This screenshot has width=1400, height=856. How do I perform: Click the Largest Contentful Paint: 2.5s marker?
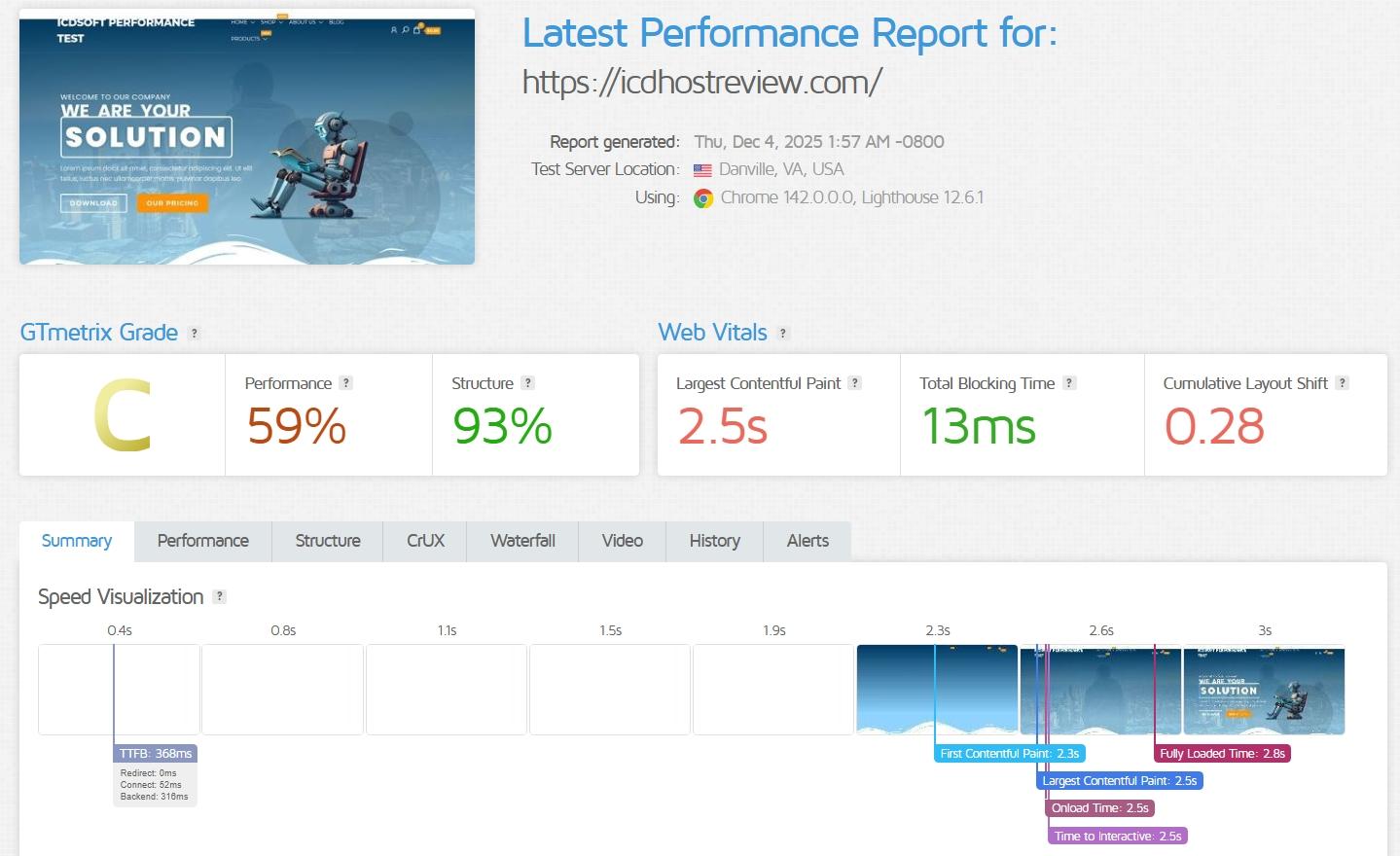point(1120,780)
